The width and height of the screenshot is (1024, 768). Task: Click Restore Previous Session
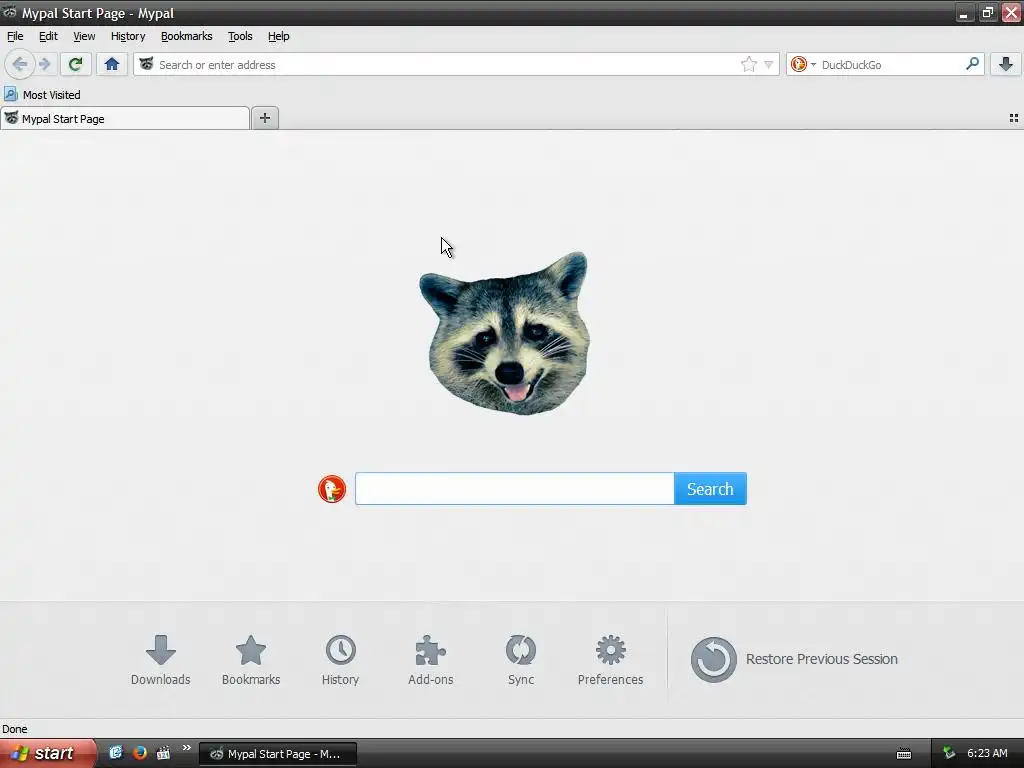pyautogui.click(x=794, y=659)
